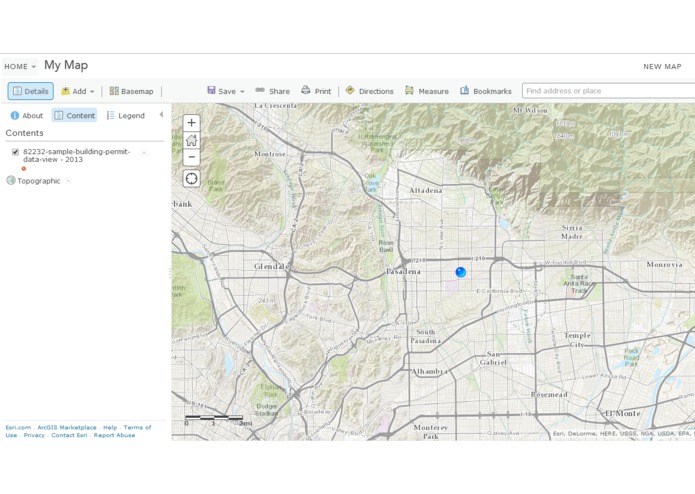
Task: Collapse the side panel with arrow
Action: coord(161,115)
